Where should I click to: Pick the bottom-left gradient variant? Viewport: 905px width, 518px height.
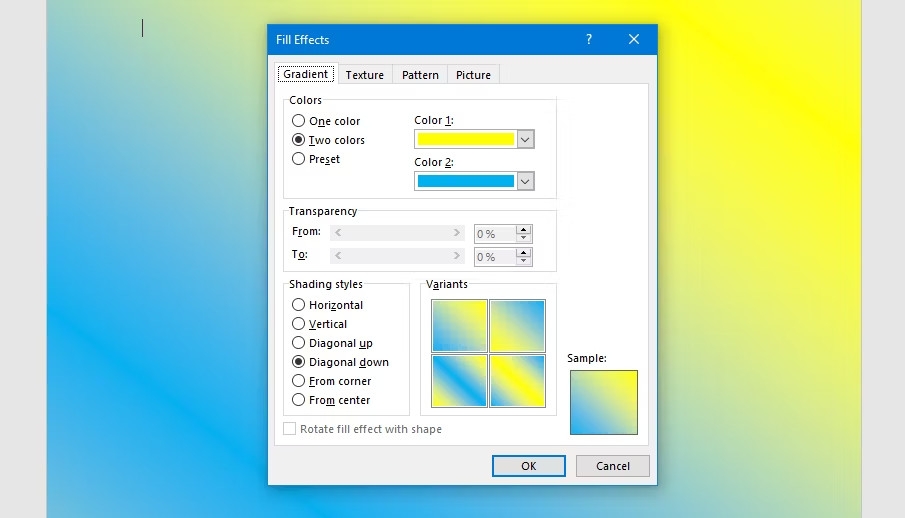point(459,381)
